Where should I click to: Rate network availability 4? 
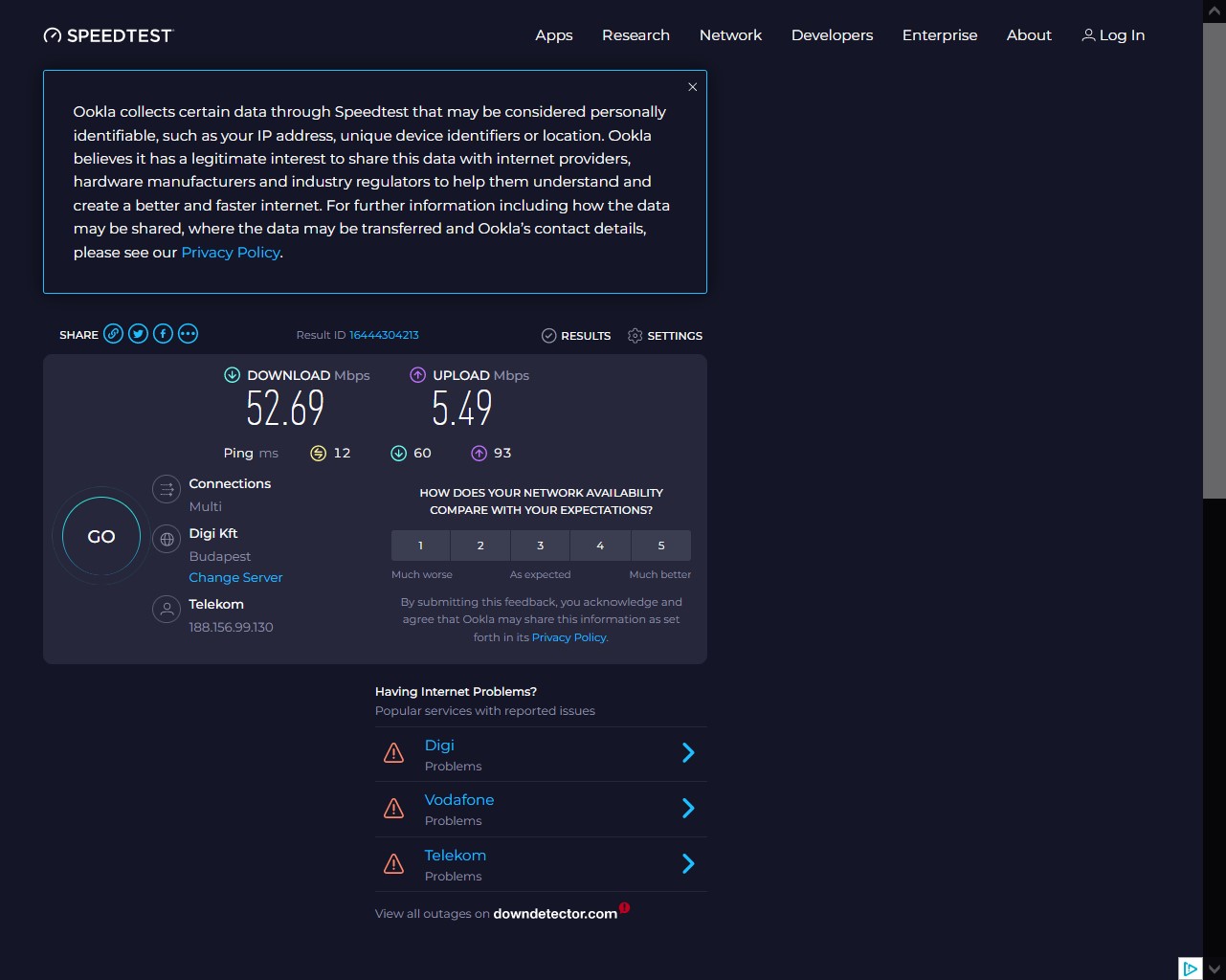coord(600,546)
